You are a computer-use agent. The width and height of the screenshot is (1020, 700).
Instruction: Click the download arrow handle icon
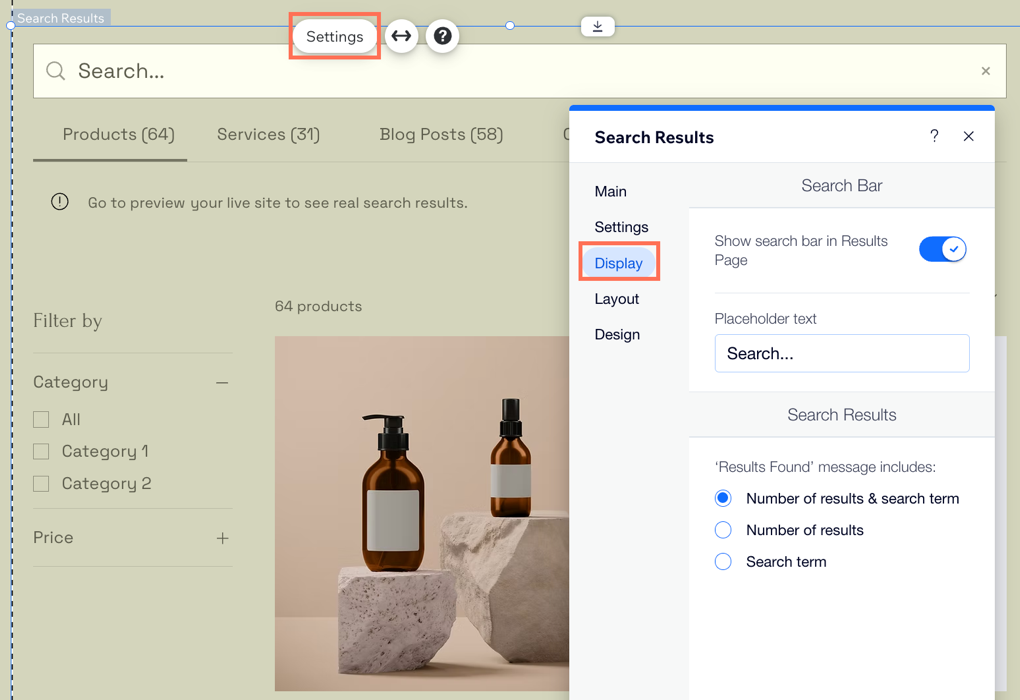(597, 27)
